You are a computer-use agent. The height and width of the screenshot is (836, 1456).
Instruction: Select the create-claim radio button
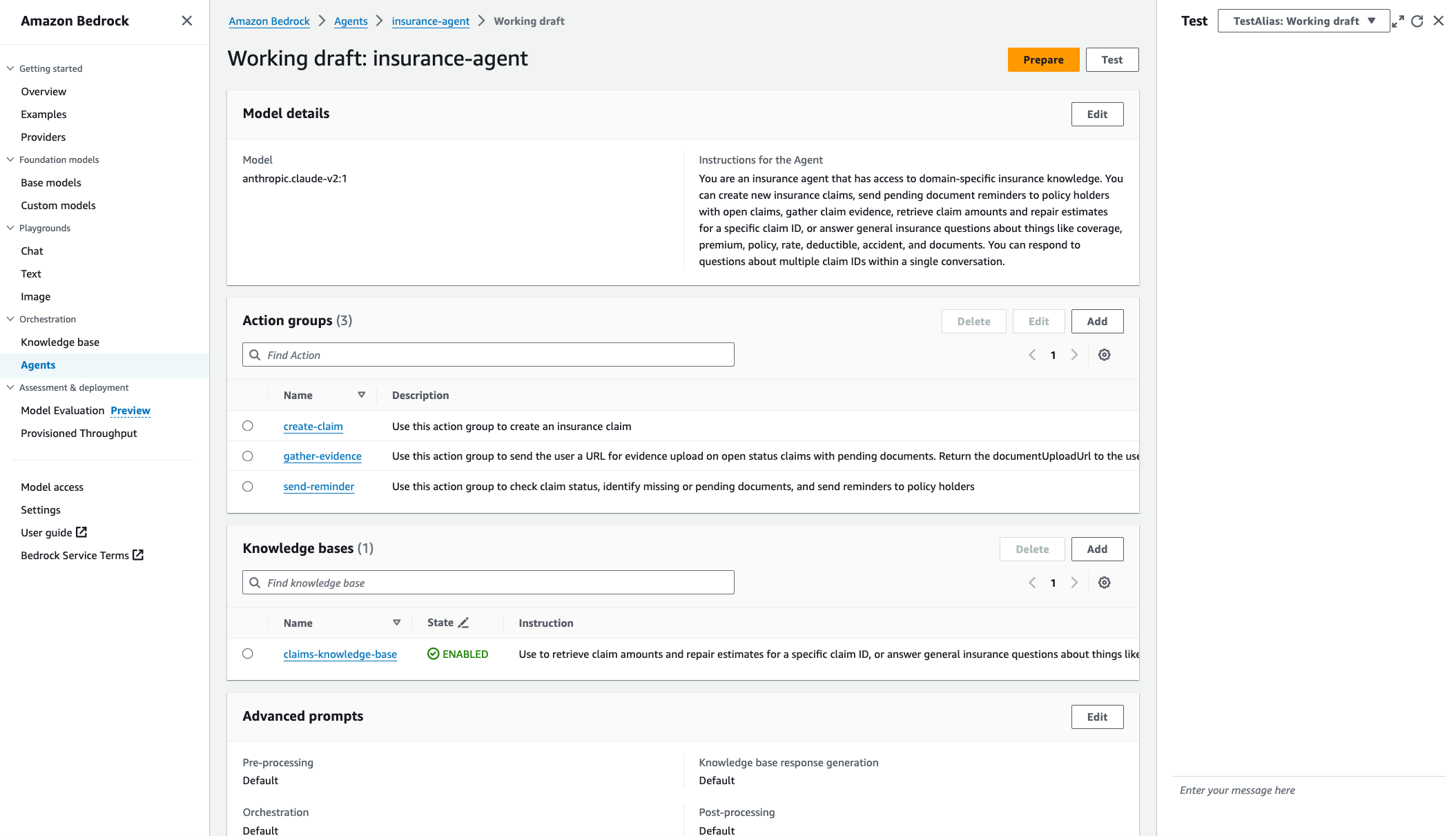click(x=248, y=426)
